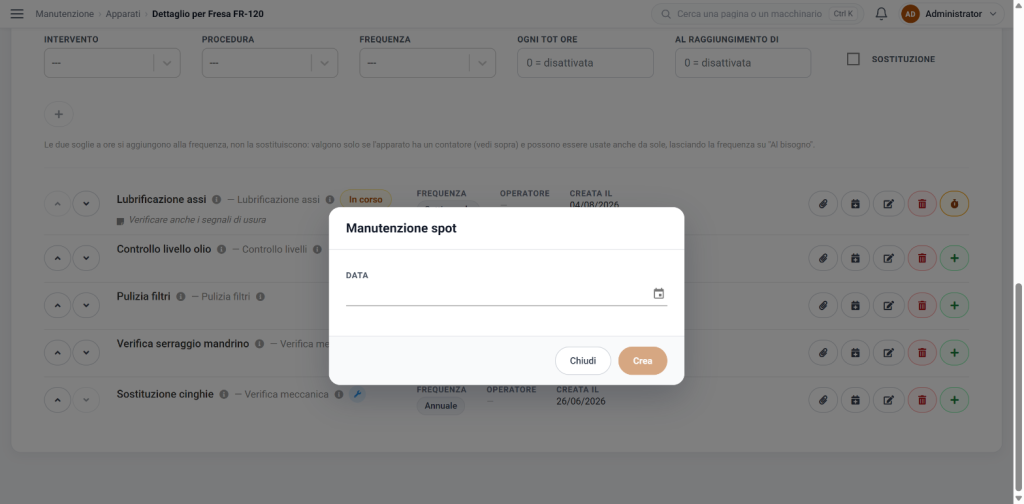Viewport: 1024px width, 504px height.
Task: Open the hamburger navigation menu
Action: 17,14
